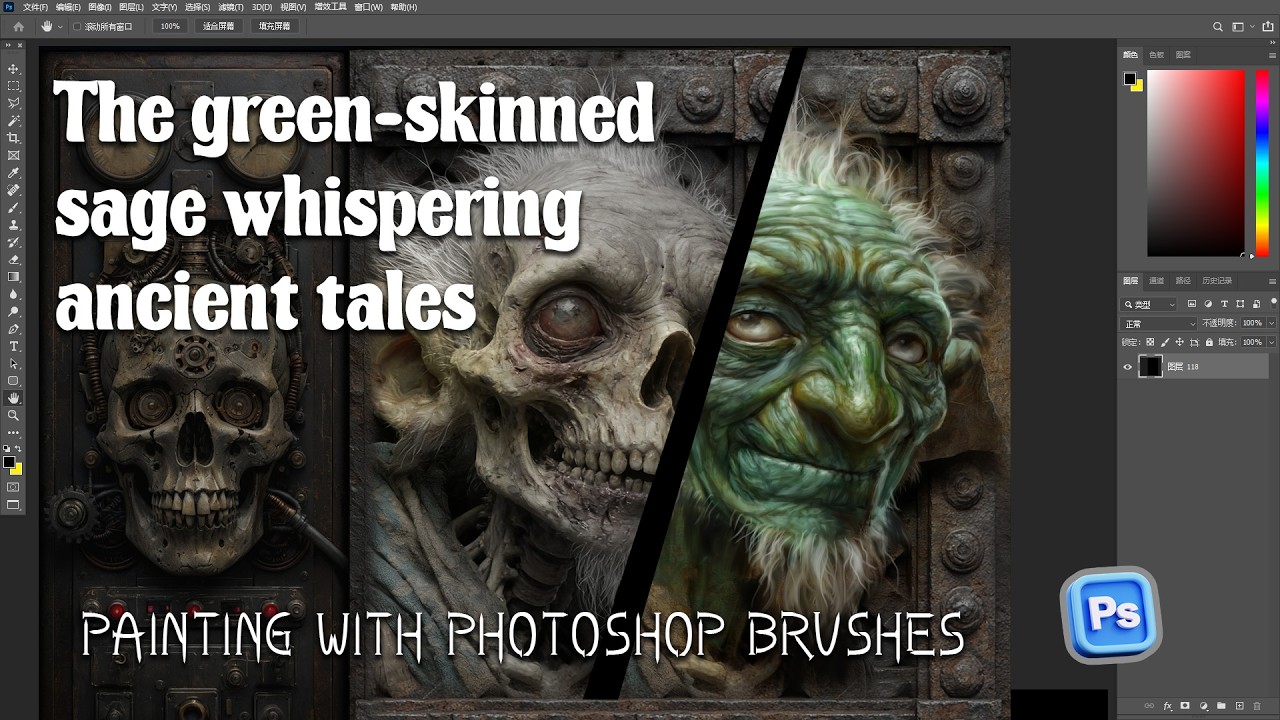Toggle type layer filter icon
This screenshot has height=720, width=1280.
tap(1224, 304)
